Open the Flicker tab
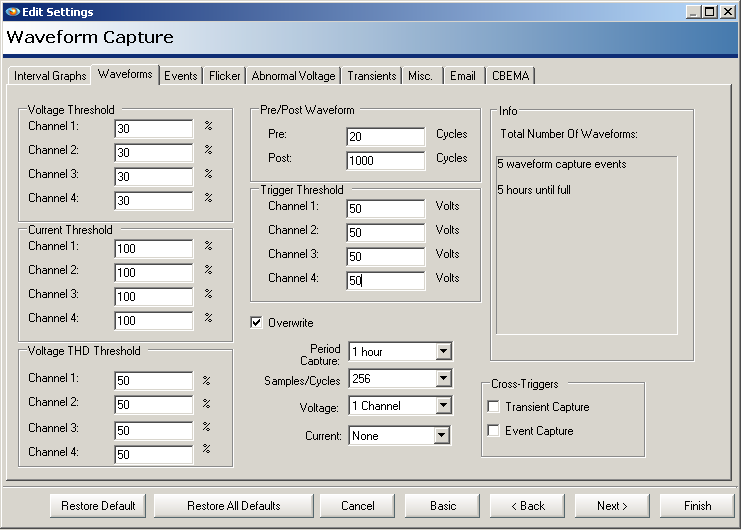This screenshot has height=530, width=741. tap(224, 76)
